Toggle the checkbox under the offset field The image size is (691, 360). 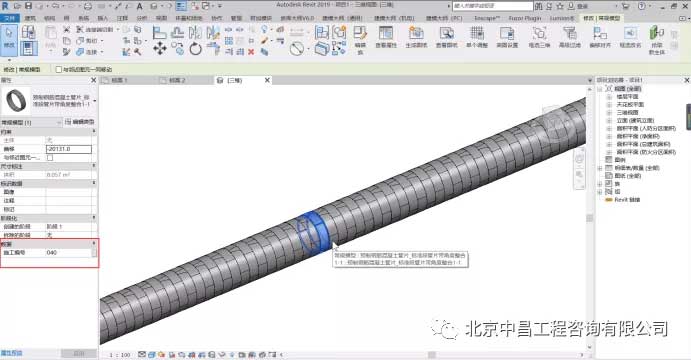[50, 157]
